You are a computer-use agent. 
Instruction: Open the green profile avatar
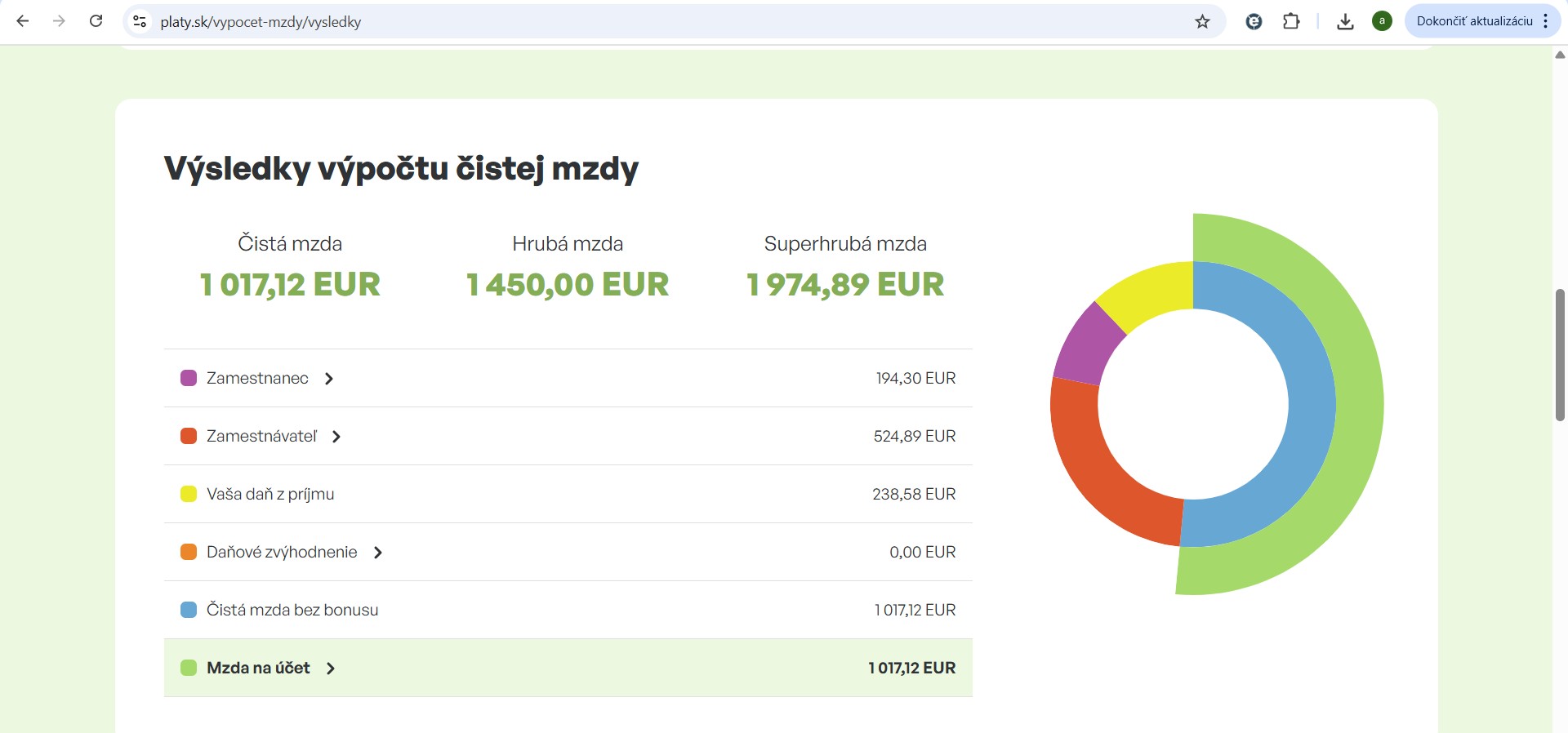(1382, 21)
